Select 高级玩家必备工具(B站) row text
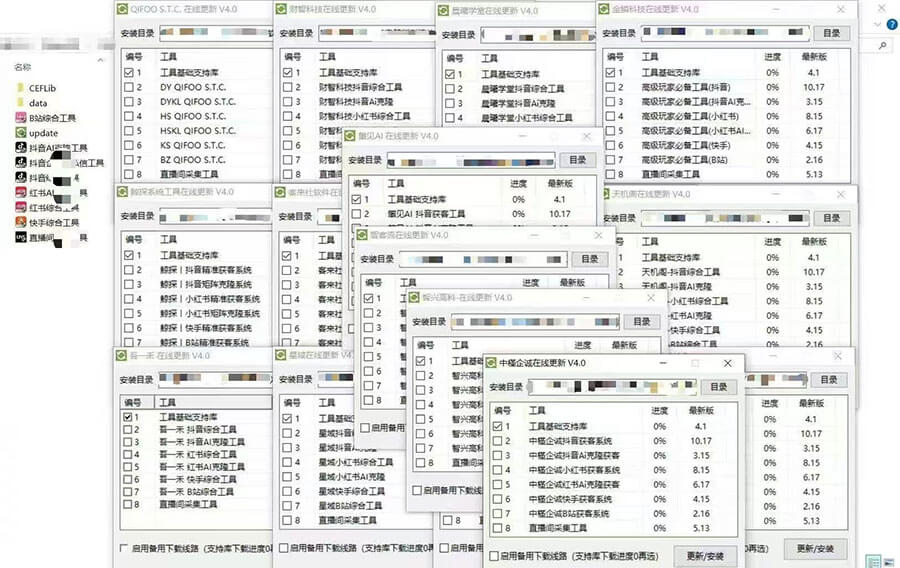 point(685,160)
